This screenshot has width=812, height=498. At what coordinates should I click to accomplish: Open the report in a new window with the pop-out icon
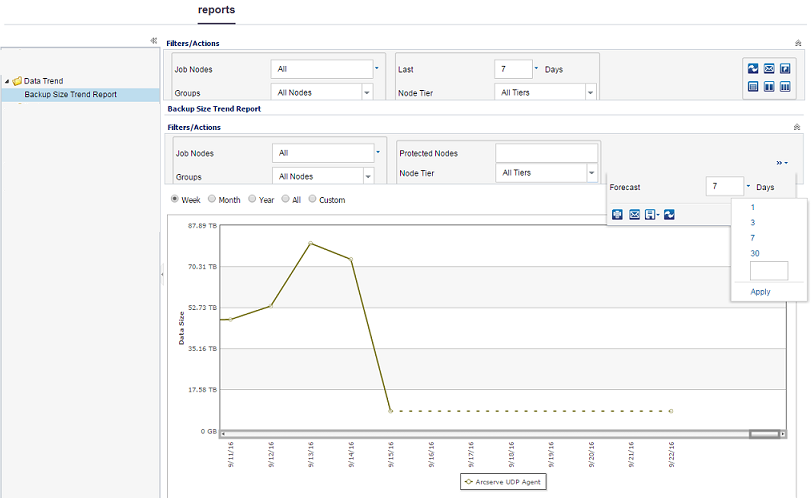(x=785, y=68)
